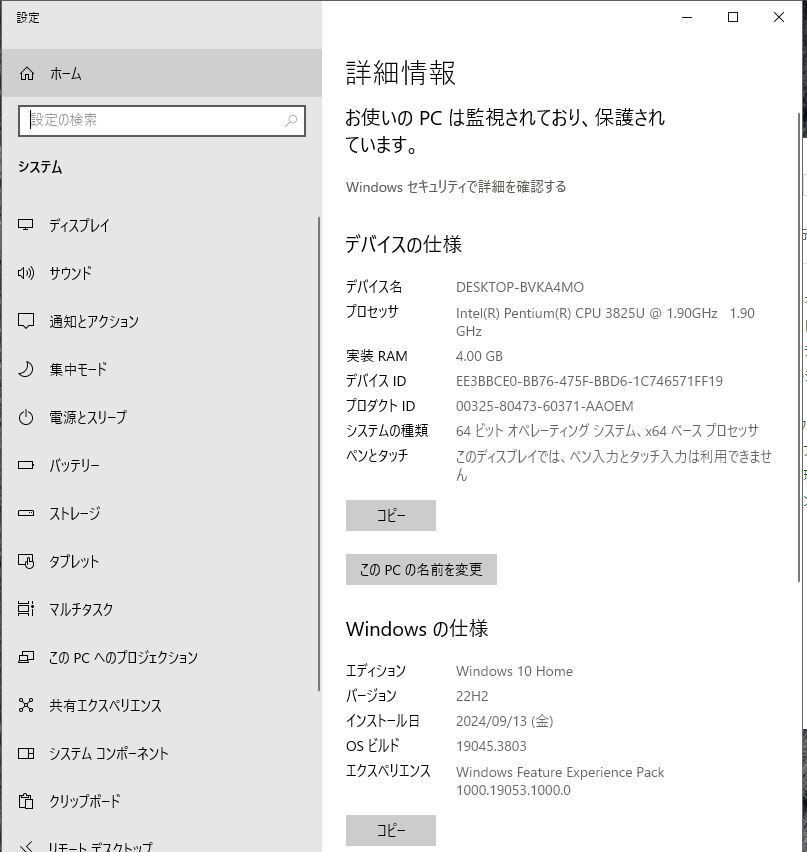Select タブレット in sidebar

pyautogui.click(x=160, y=561)
